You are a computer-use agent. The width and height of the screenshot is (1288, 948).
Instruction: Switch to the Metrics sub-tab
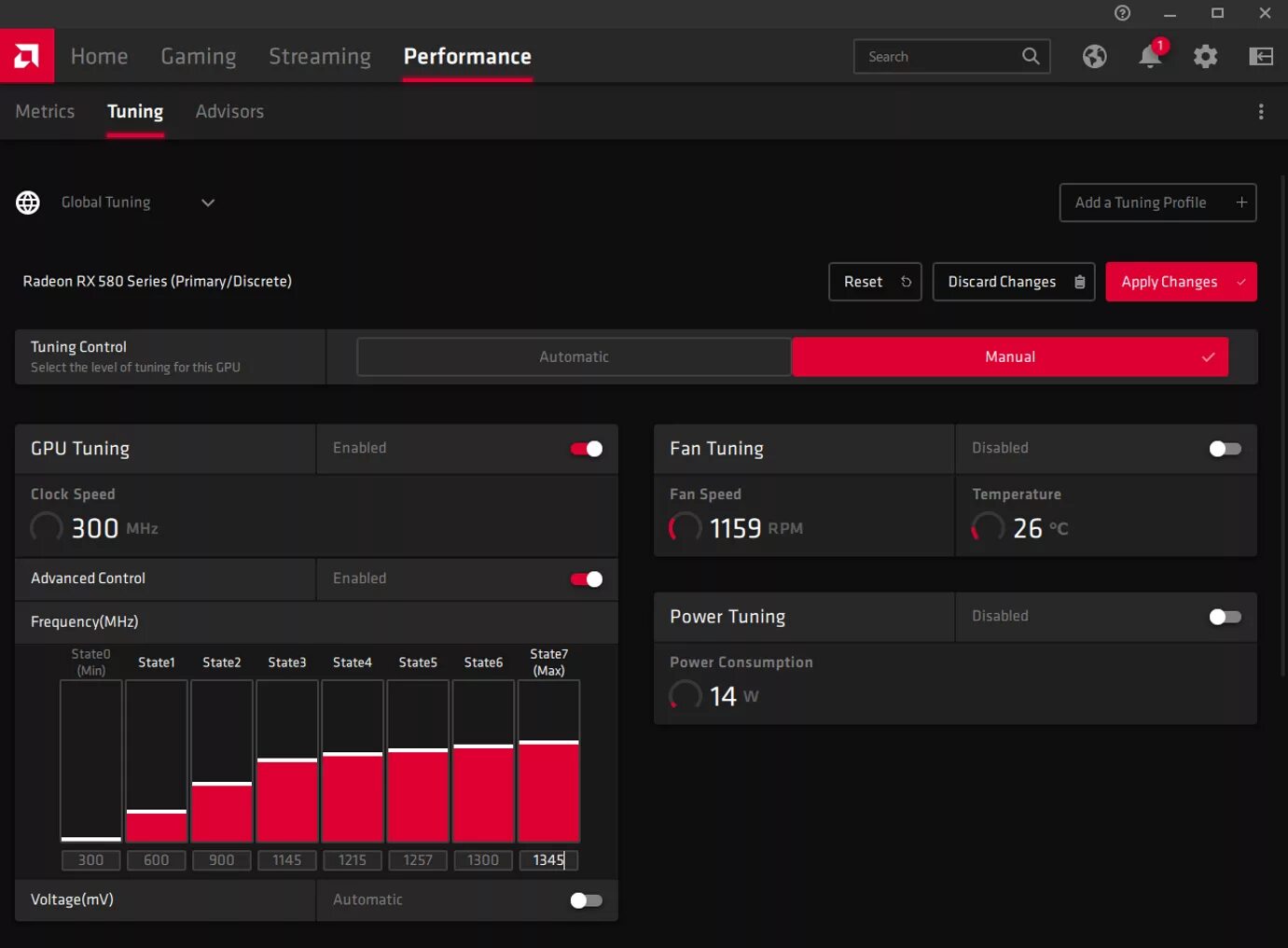[x=45, y=111]
